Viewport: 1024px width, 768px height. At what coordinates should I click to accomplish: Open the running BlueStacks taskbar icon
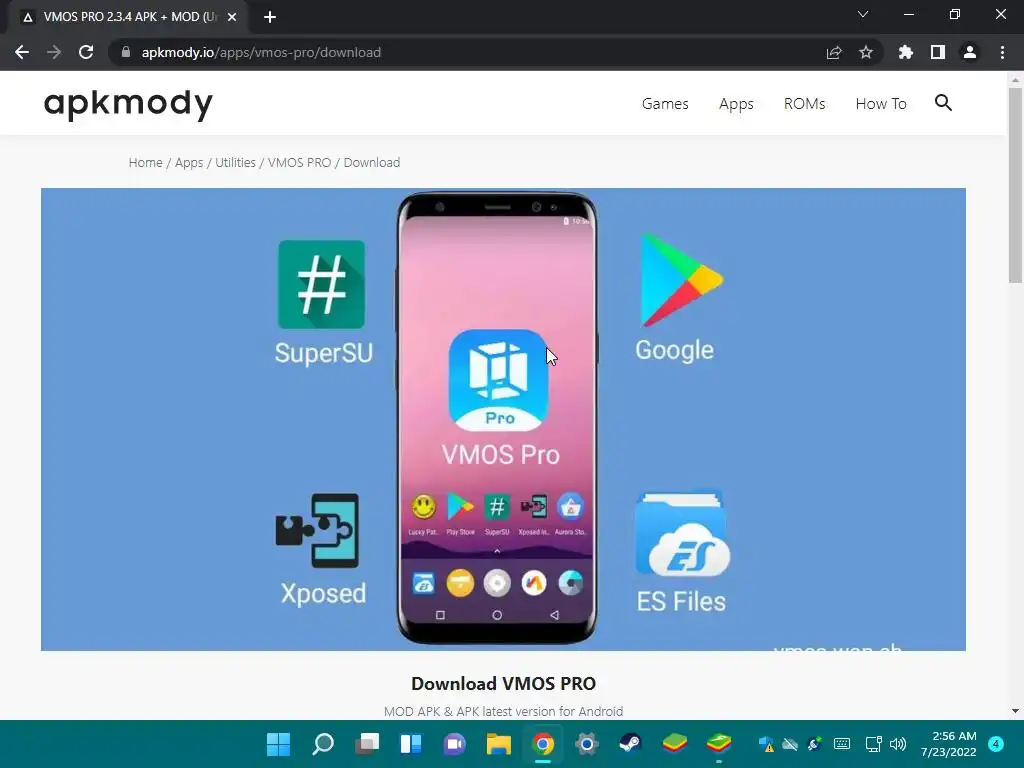coord(718,744)
